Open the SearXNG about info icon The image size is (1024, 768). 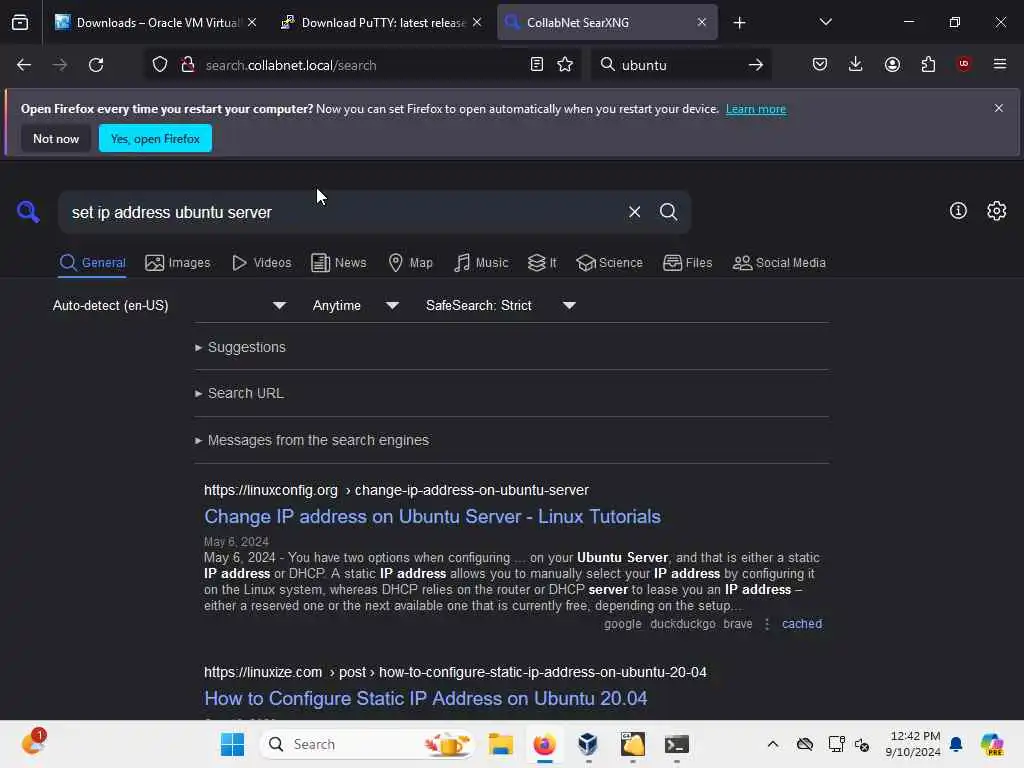pos(958,210)
